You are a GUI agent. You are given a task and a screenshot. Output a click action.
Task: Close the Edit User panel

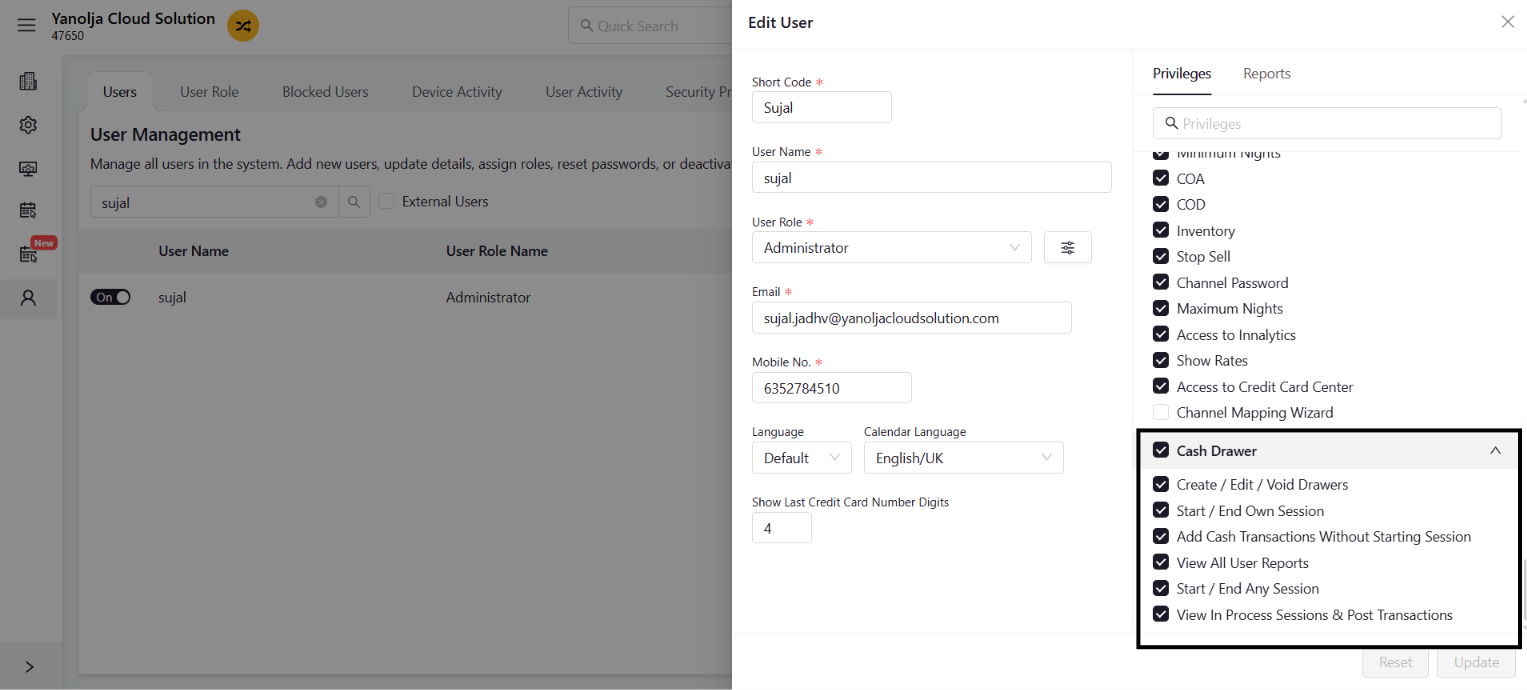1507,22
